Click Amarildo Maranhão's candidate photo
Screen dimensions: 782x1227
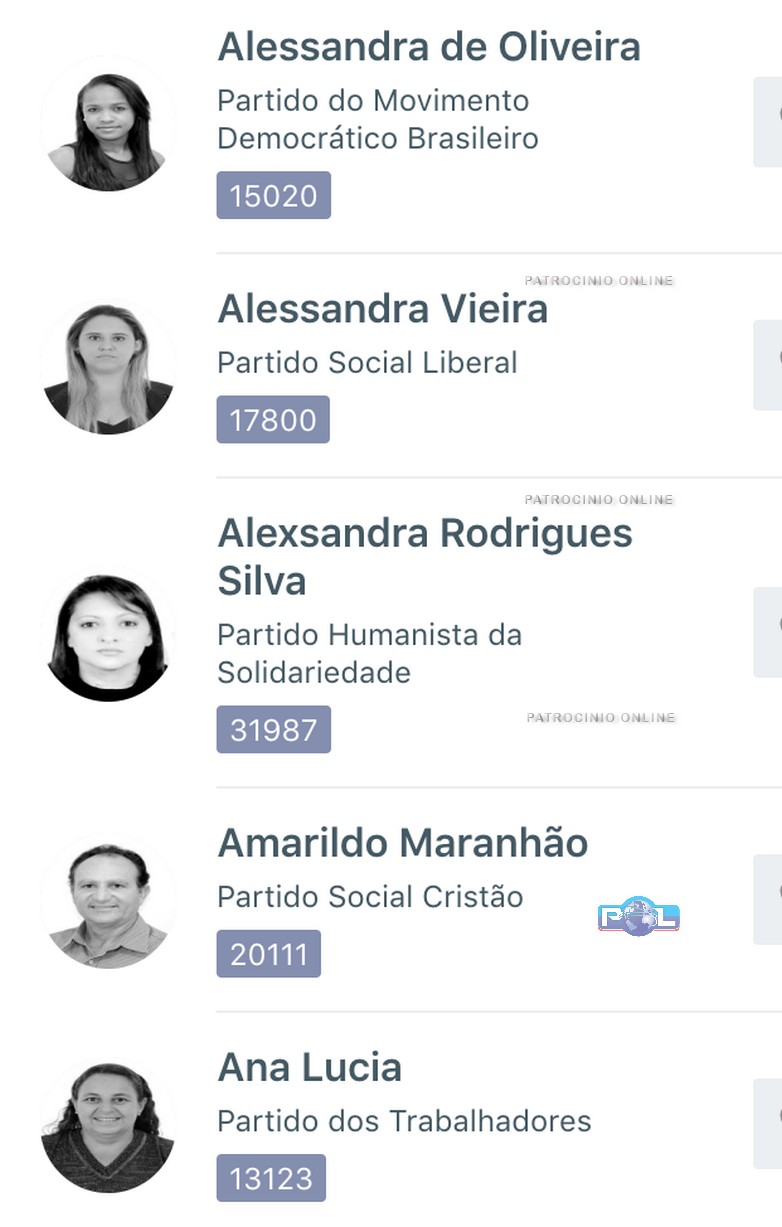108,904
